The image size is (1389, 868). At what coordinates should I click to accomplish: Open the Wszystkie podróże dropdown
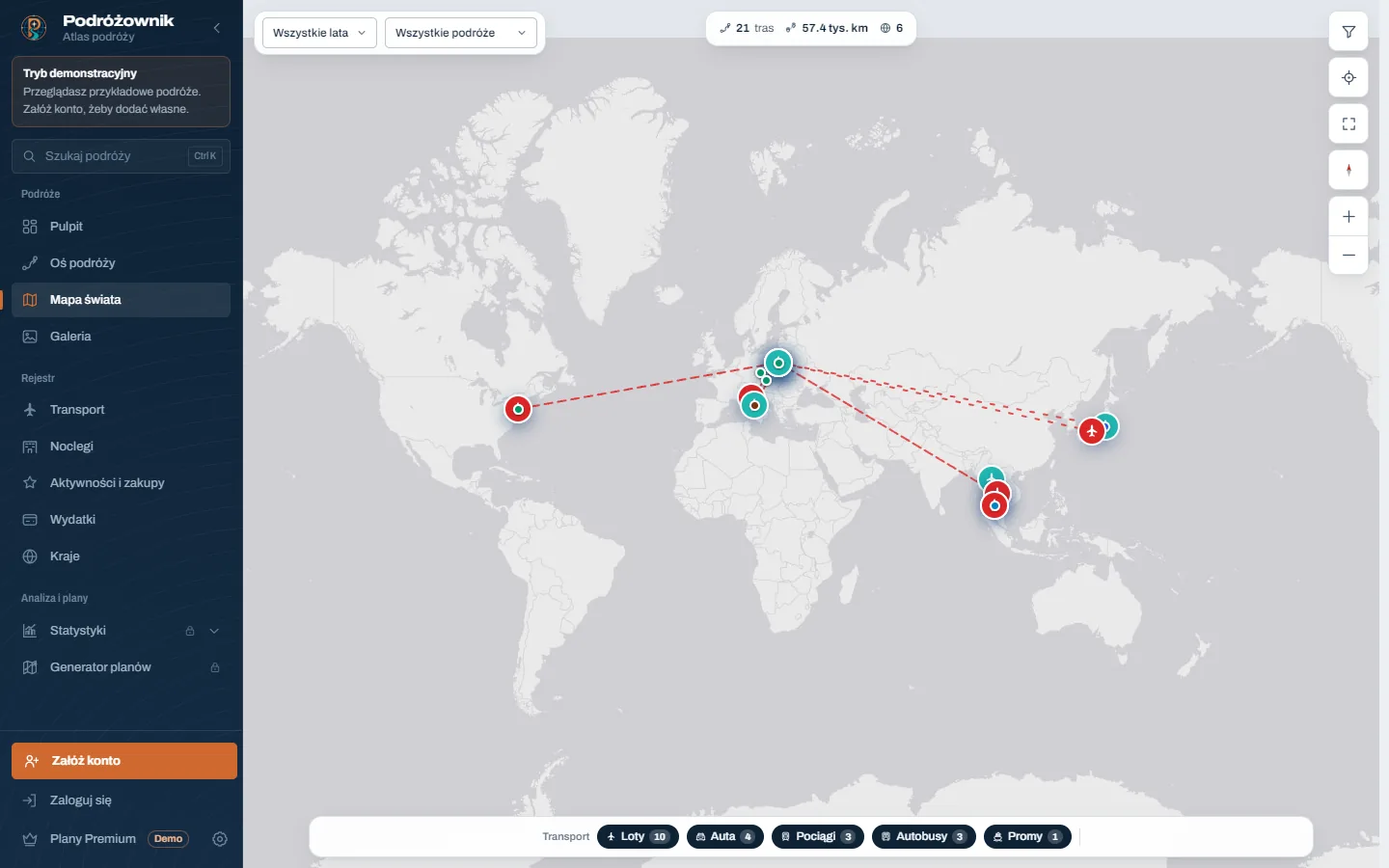point(461,33)
